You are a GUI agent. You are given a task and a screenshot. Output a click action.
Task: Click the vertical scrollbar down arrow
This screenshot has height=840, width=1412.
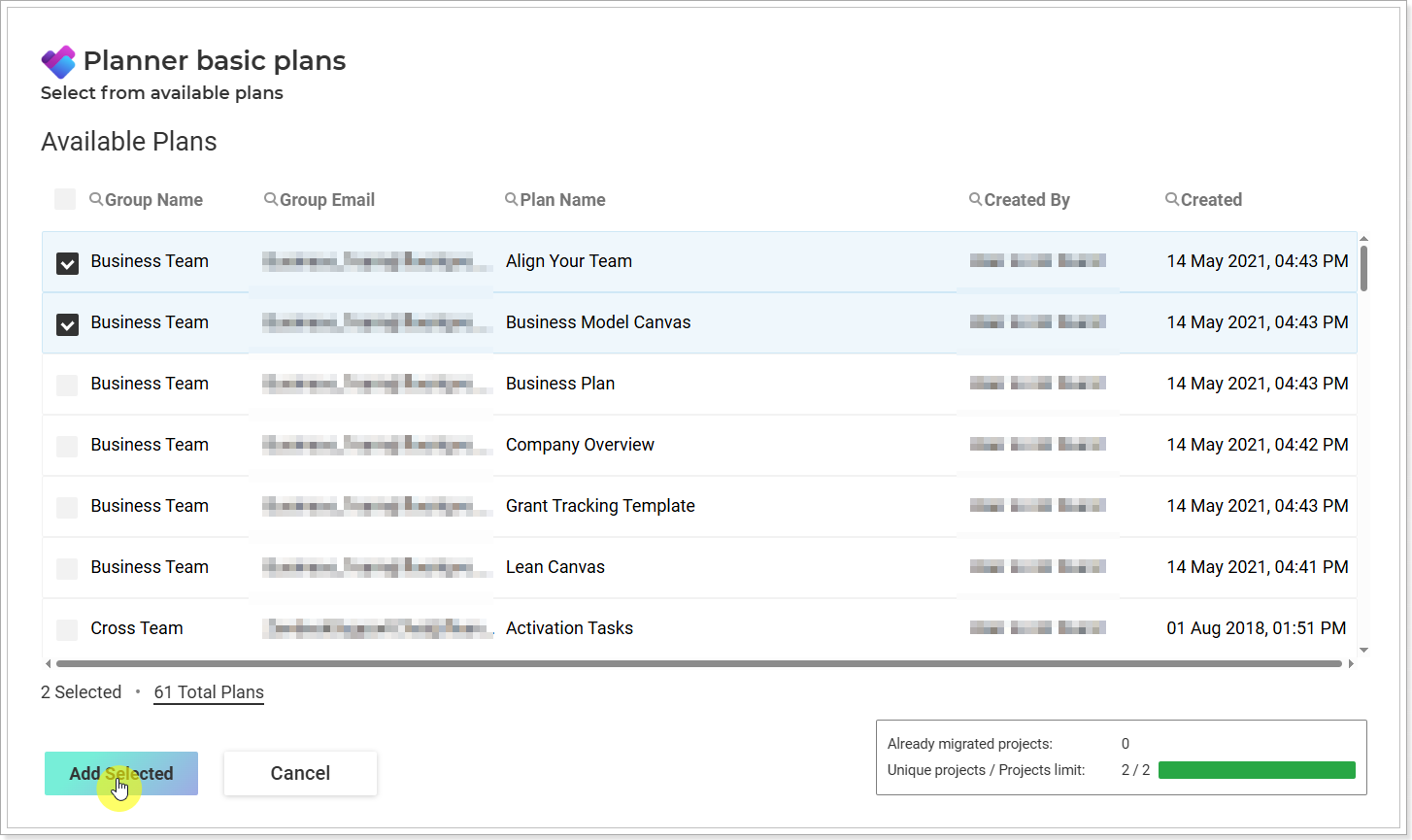1363,651
